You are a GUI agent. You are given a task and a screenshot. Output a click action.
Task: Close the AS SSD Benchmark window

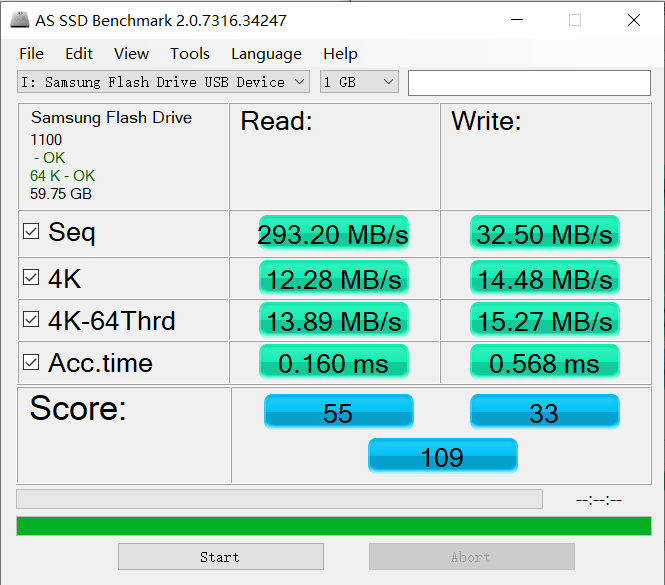click(634, 20)
